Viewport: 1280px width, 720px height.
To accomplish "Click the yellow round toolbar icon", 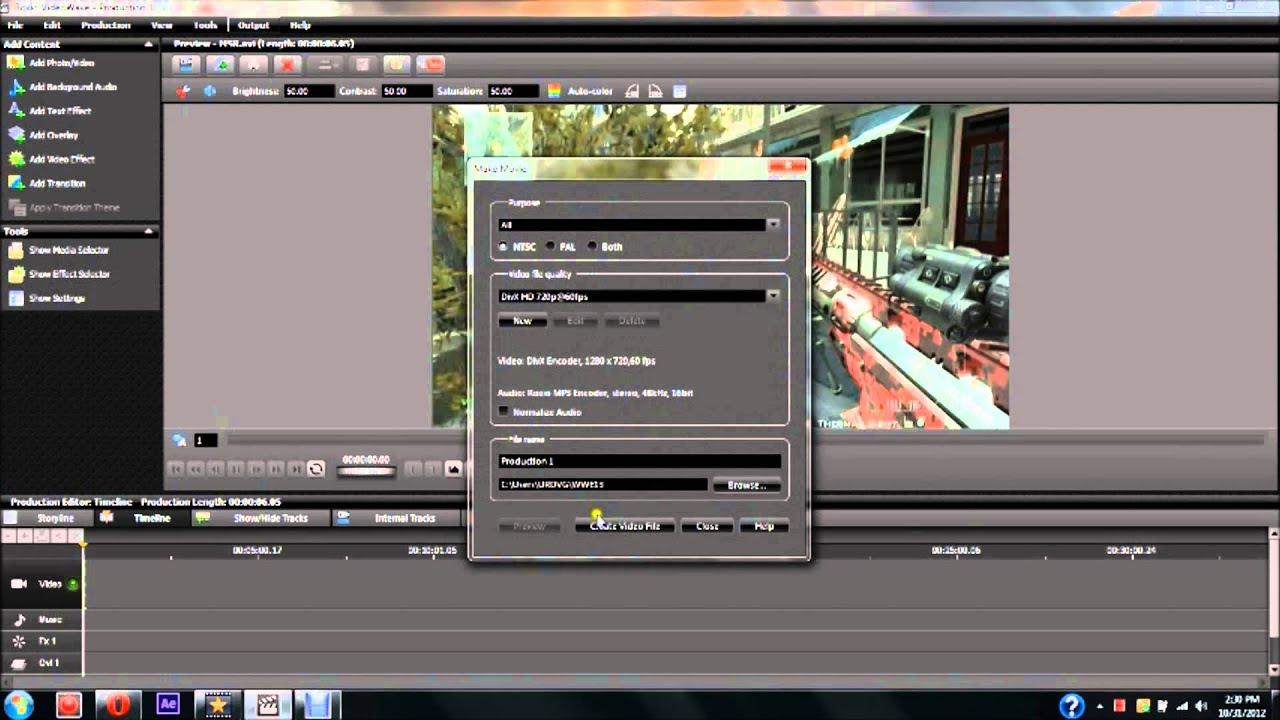I will (397, 65).
